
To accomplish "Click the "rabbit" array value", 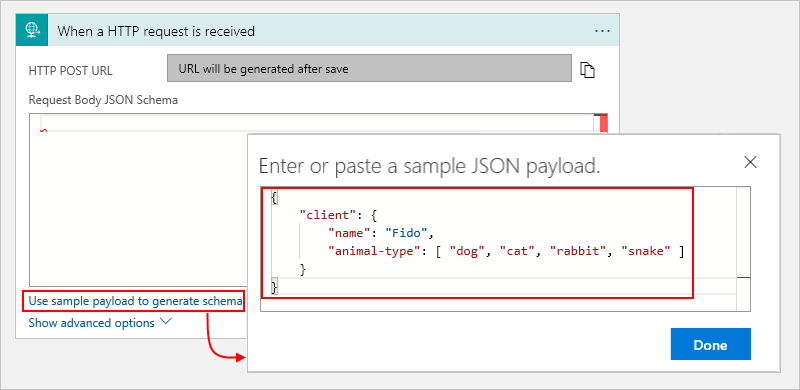I will point(579,251).
